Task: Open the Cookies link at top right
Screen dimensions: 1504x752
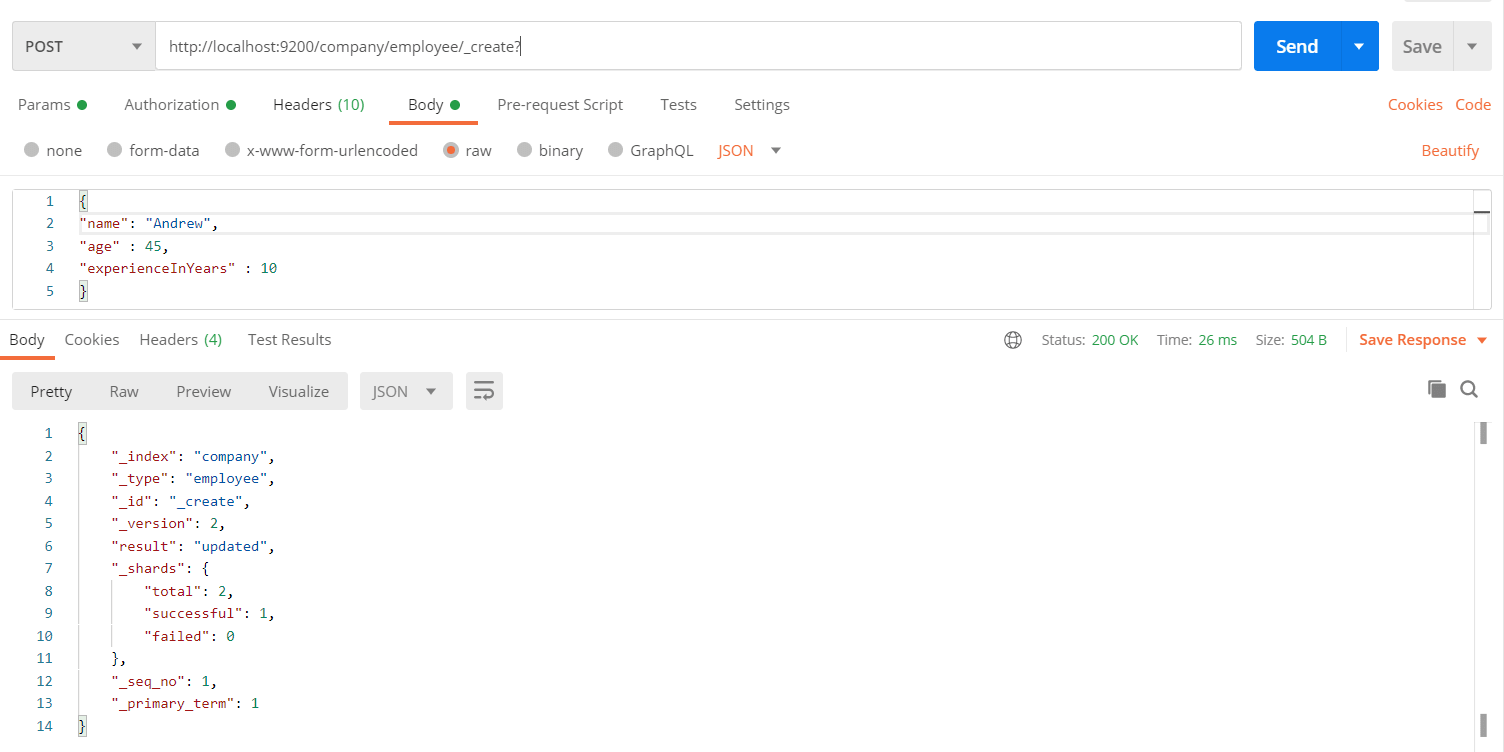Action: tap(1415, 104)
